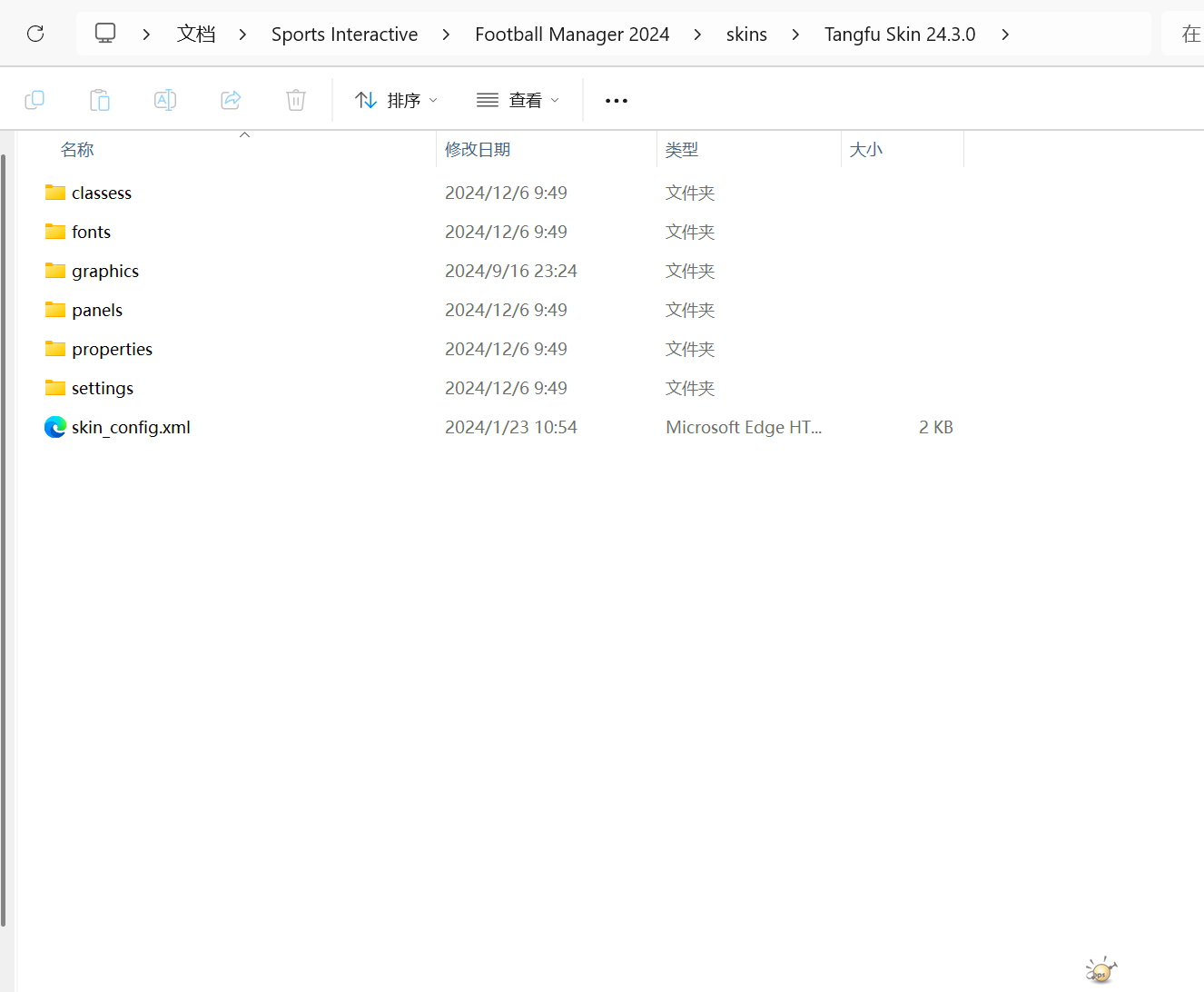Select the fonts folder icon
This screenshot has height=992, width=1204.
55,232
